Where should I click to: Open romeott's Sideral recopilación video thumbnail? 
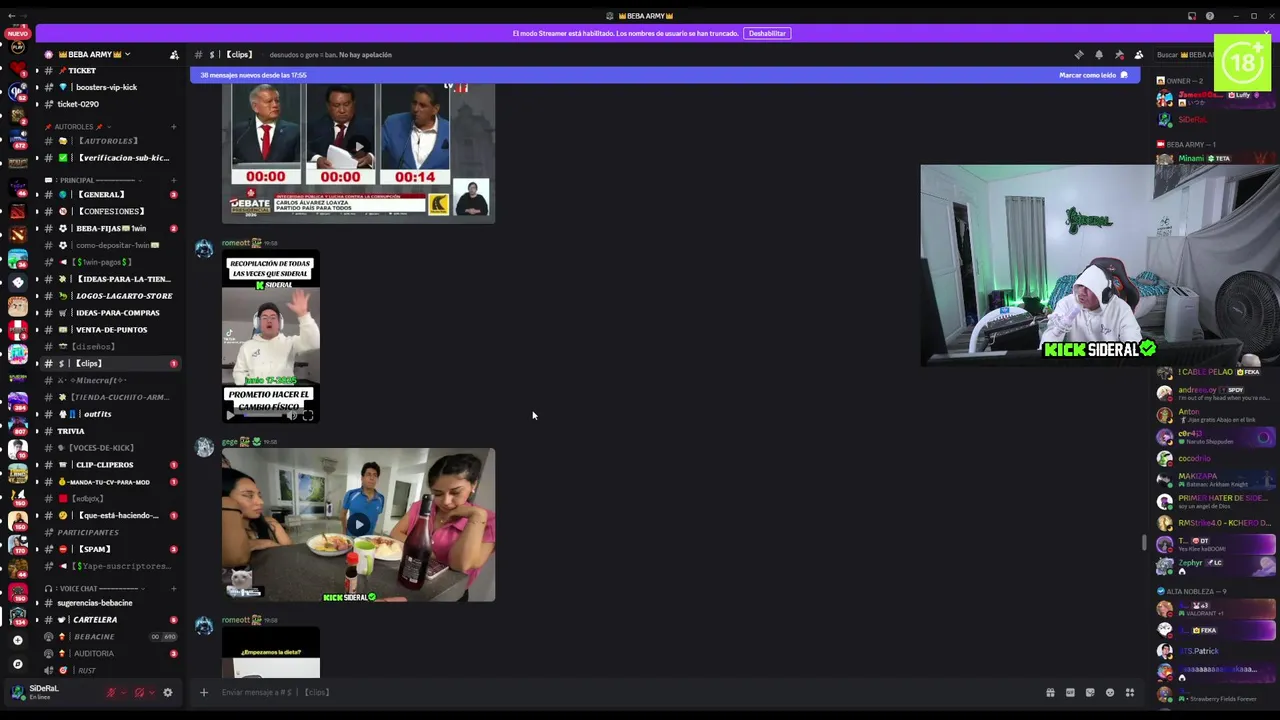271,337
